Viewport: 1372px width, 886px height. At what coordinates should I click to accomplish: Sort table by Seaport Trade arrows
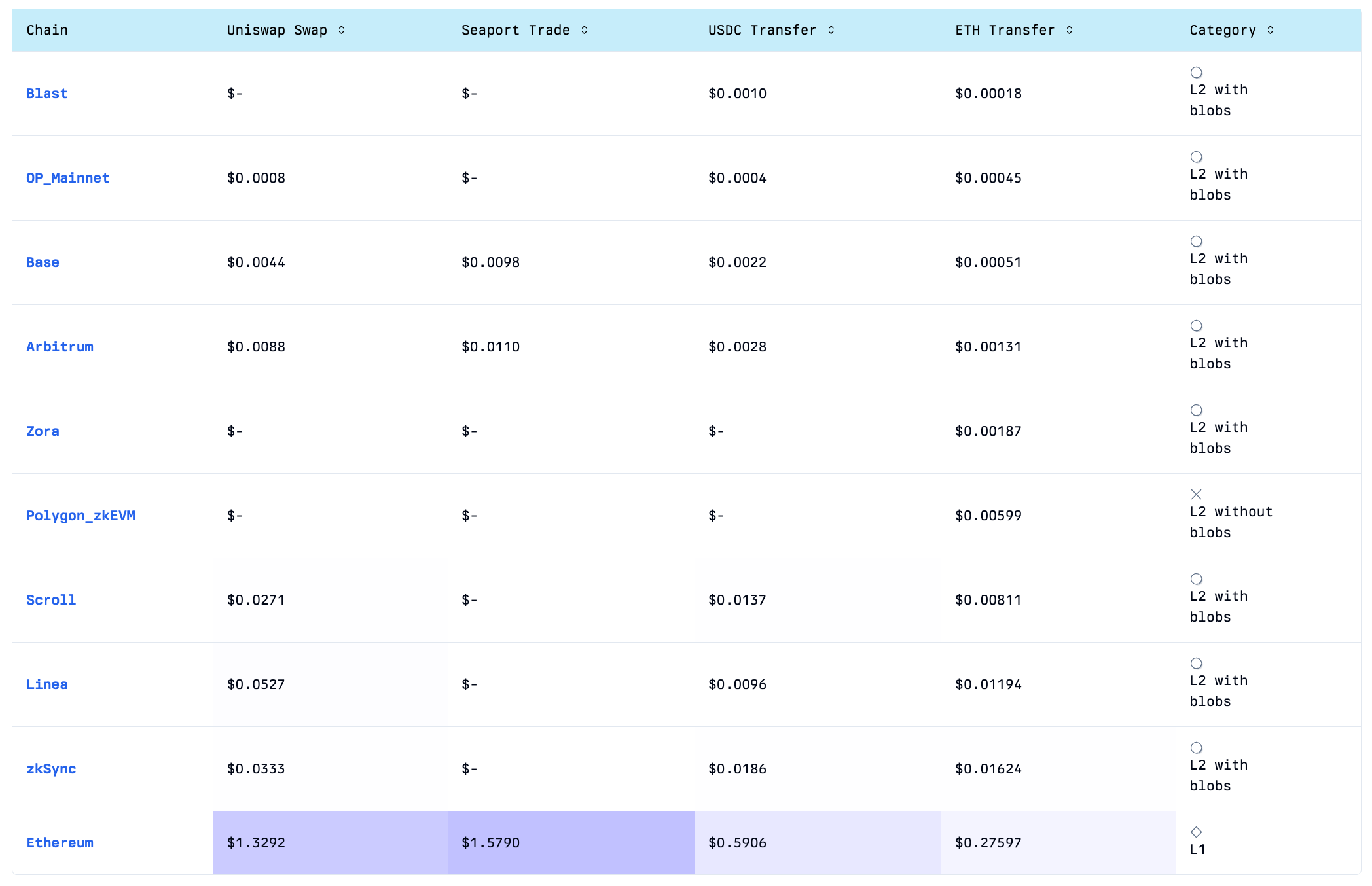pos(584,30)
